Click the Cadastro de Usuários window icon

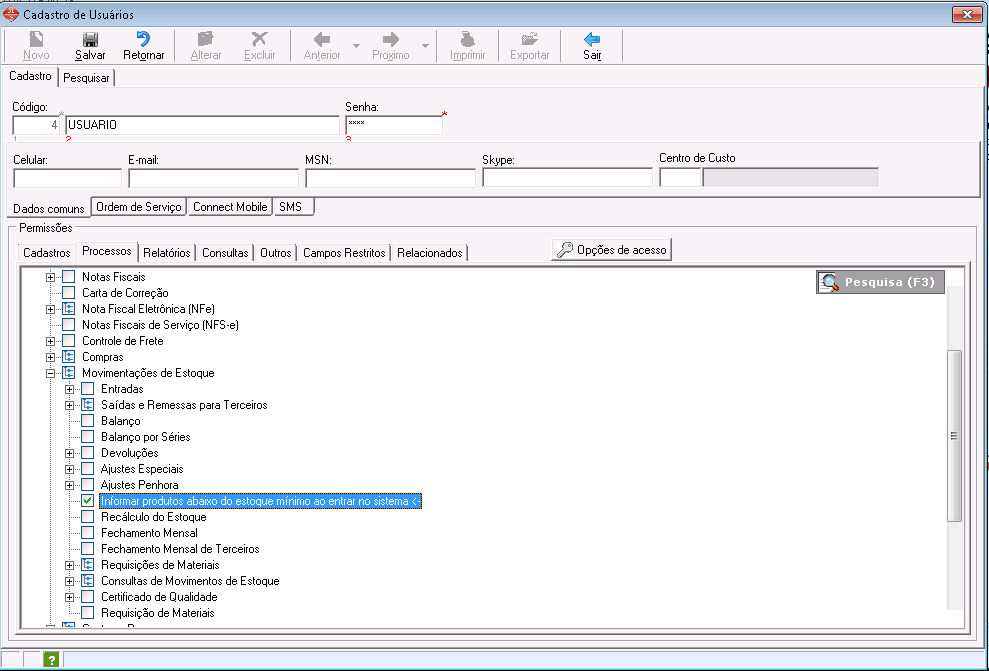tap(11, 14)
